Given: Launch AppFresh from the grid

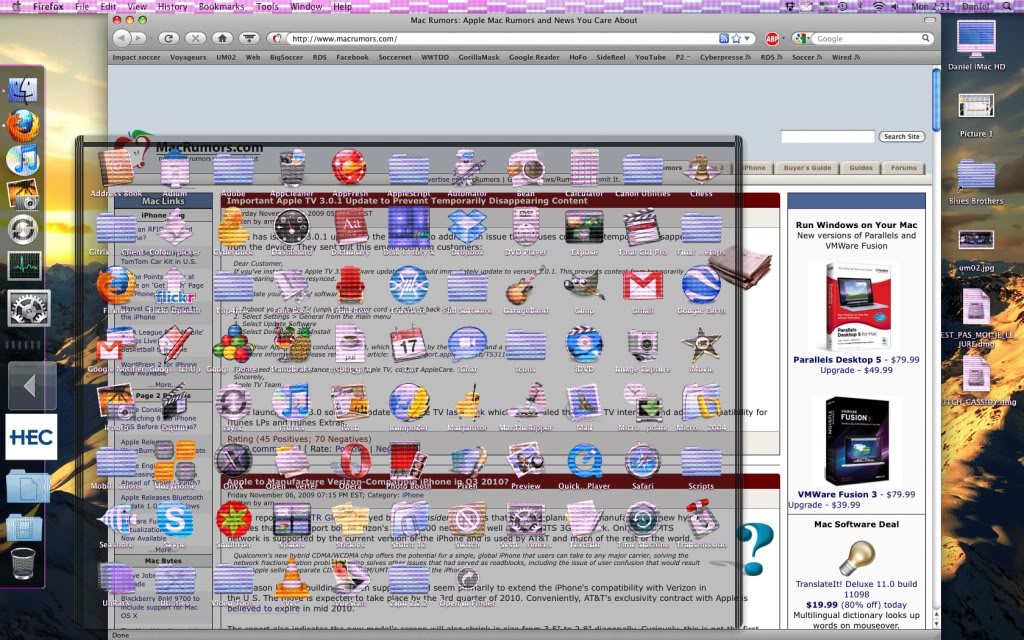Looking at the screenshot, I should [x=349, y=168].
